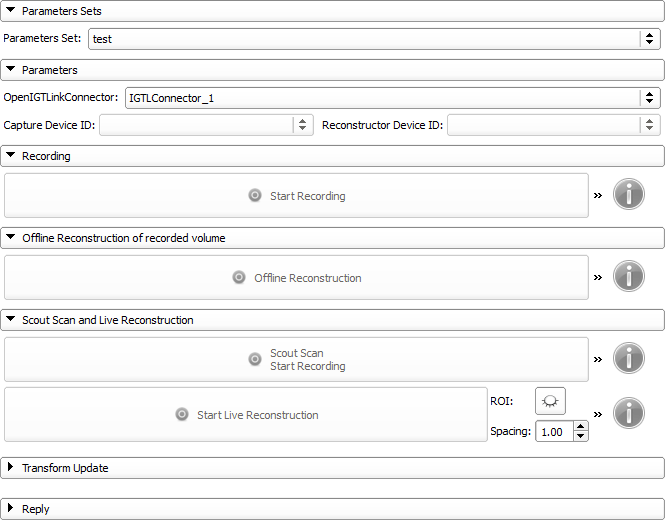
Task: Expand options arrows next to Start Recording
Action: [x=598, y=195]
